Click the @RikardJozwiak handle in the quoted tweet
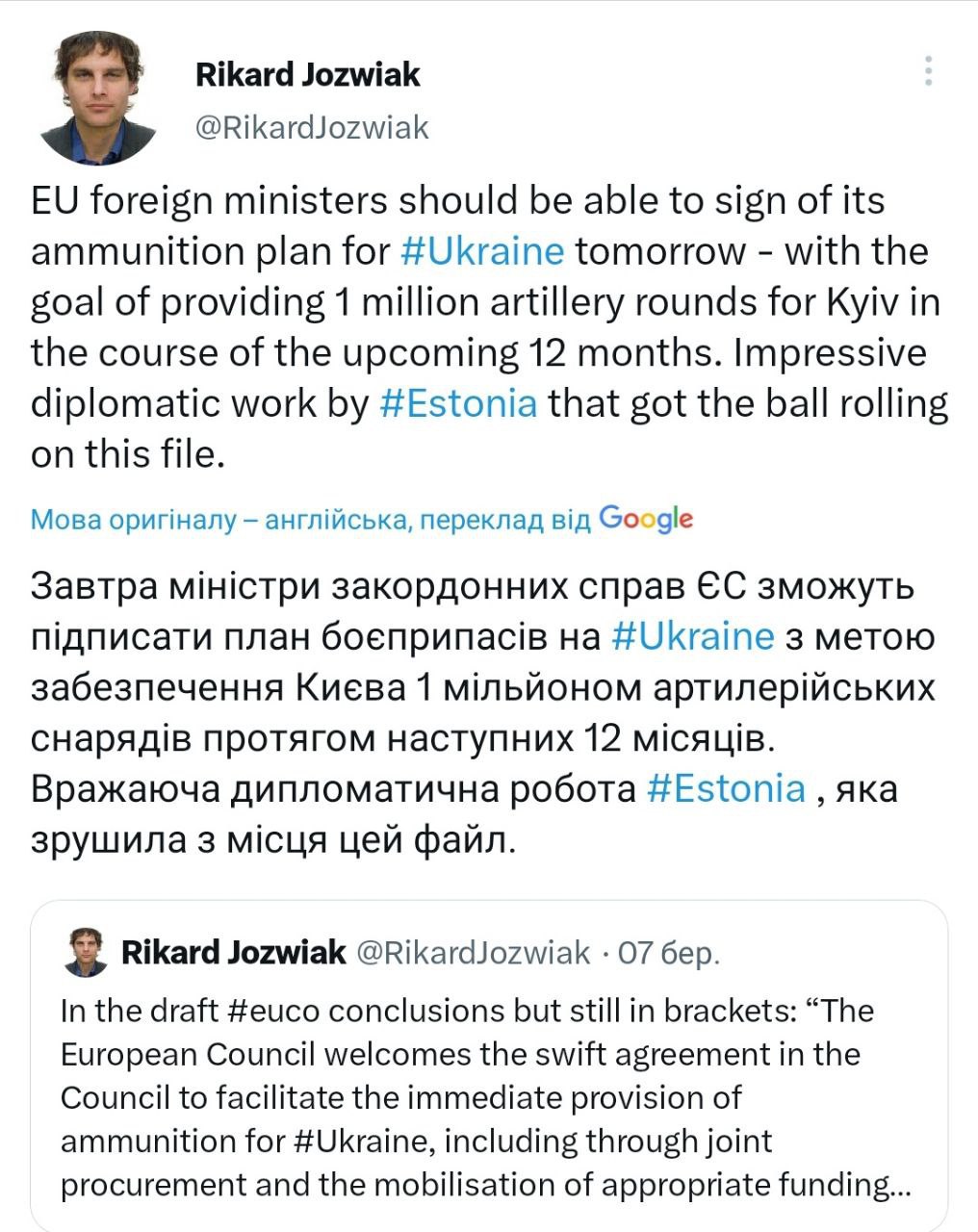The height and width of the screenshot is (1232, 978). [x=473, y=953]
